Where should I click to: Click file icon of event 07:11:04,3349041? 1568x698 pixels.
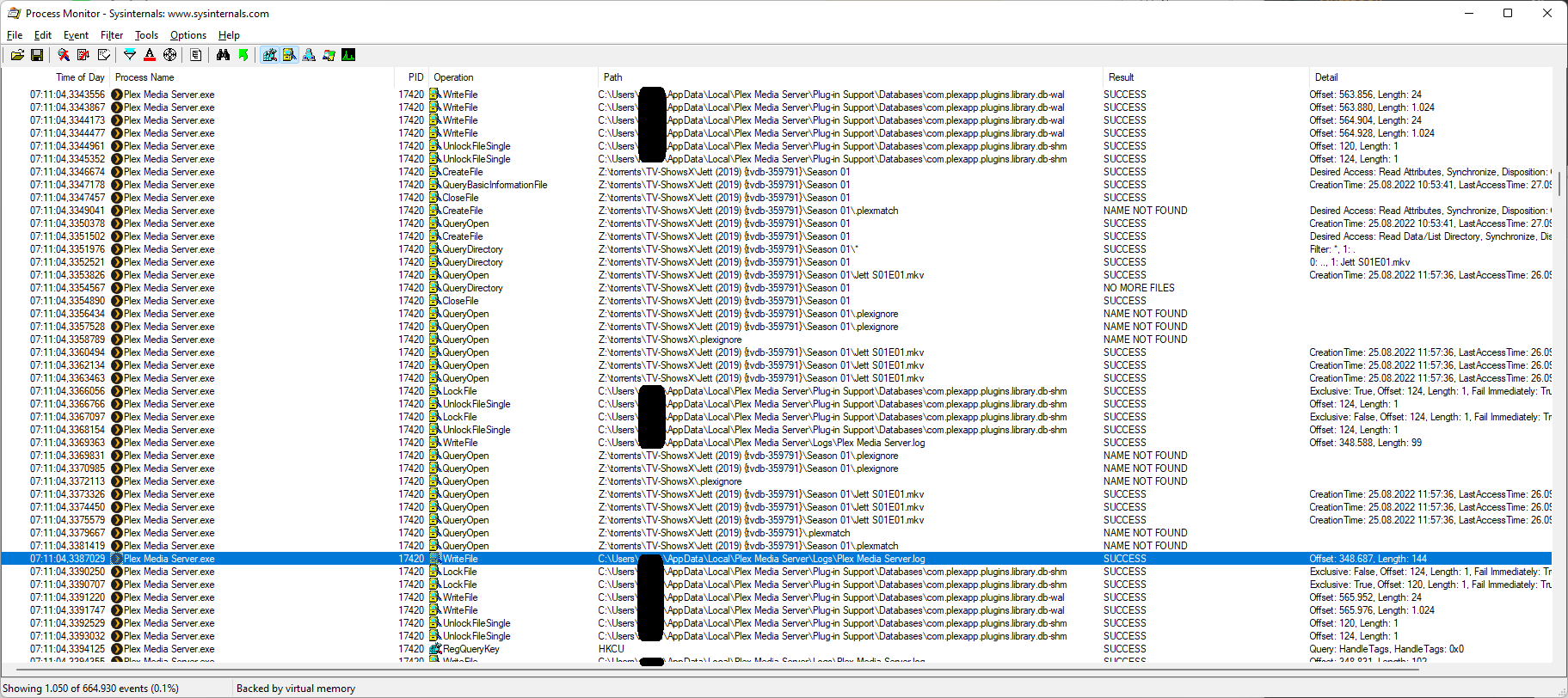click(x=435, y=211)
